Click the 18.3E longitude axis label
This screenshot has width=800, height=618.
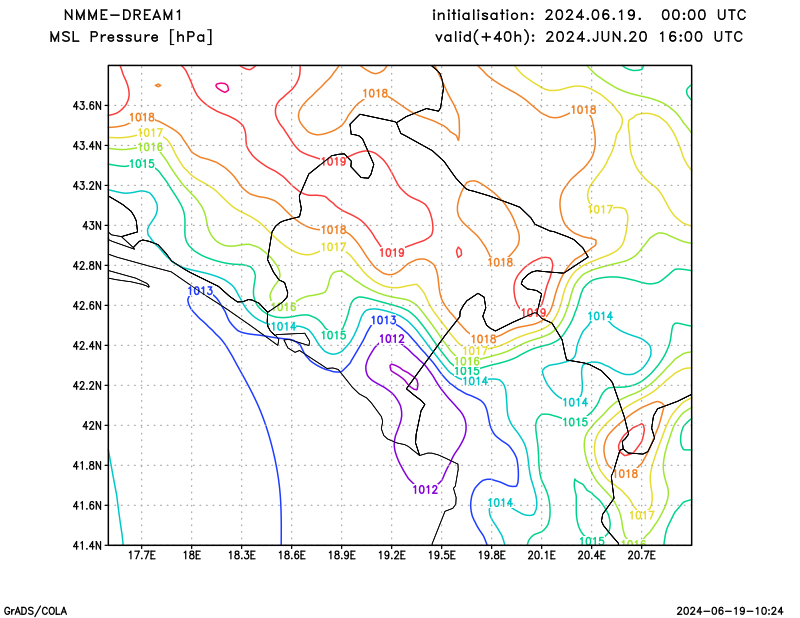pyautogui.click(x=241, y=555)
